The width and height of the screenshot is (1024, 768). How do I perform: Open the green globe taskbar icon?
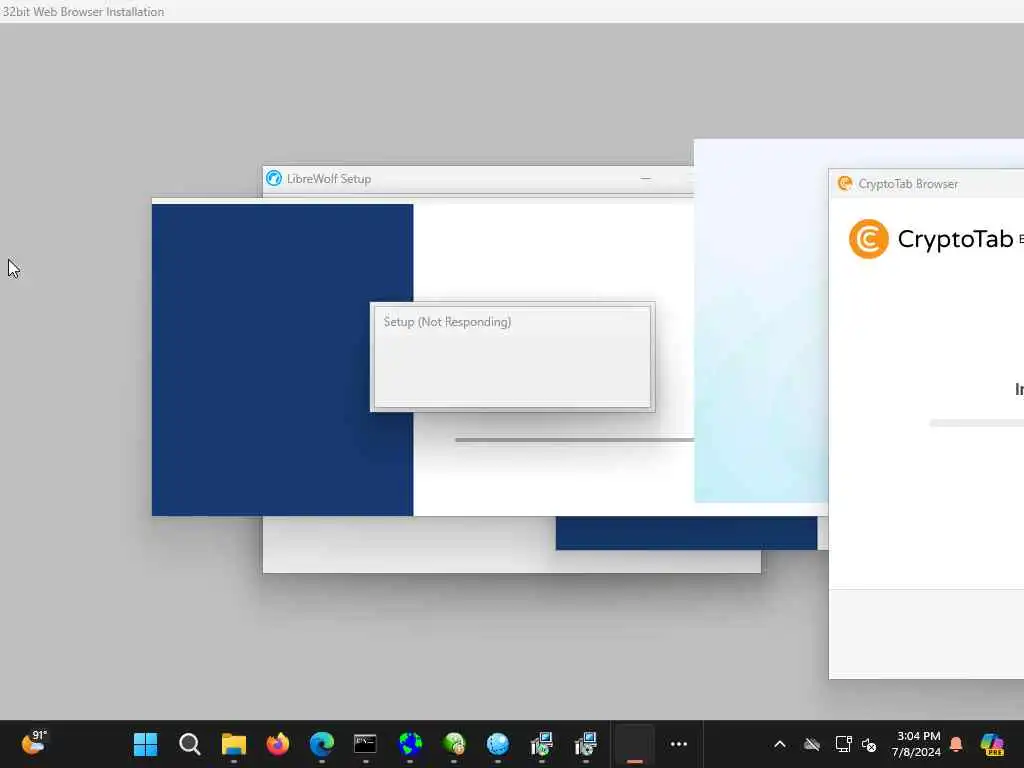[x=454, y=744]
